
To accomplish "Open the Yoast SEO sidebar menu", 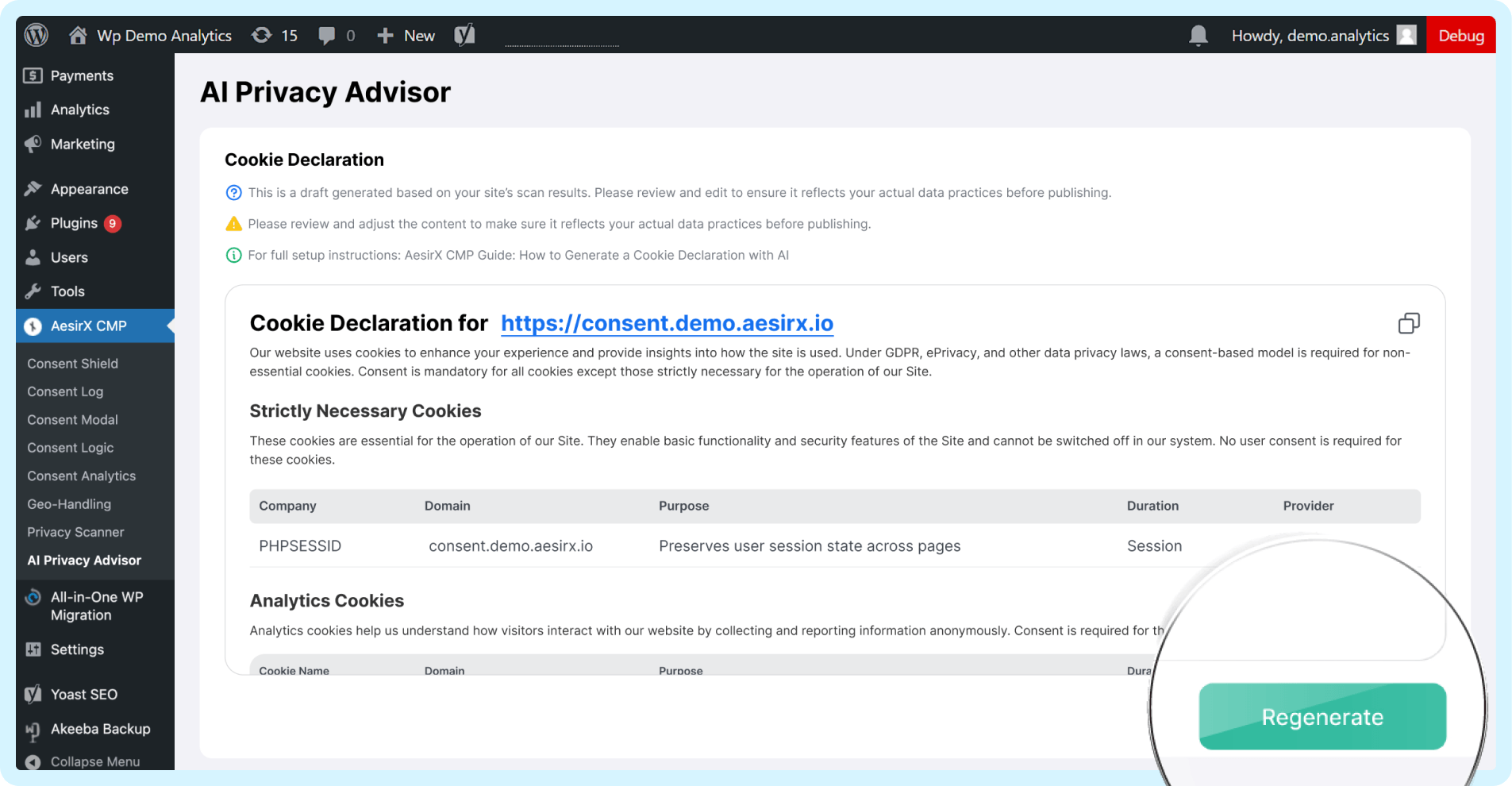I will pos(83,694).
